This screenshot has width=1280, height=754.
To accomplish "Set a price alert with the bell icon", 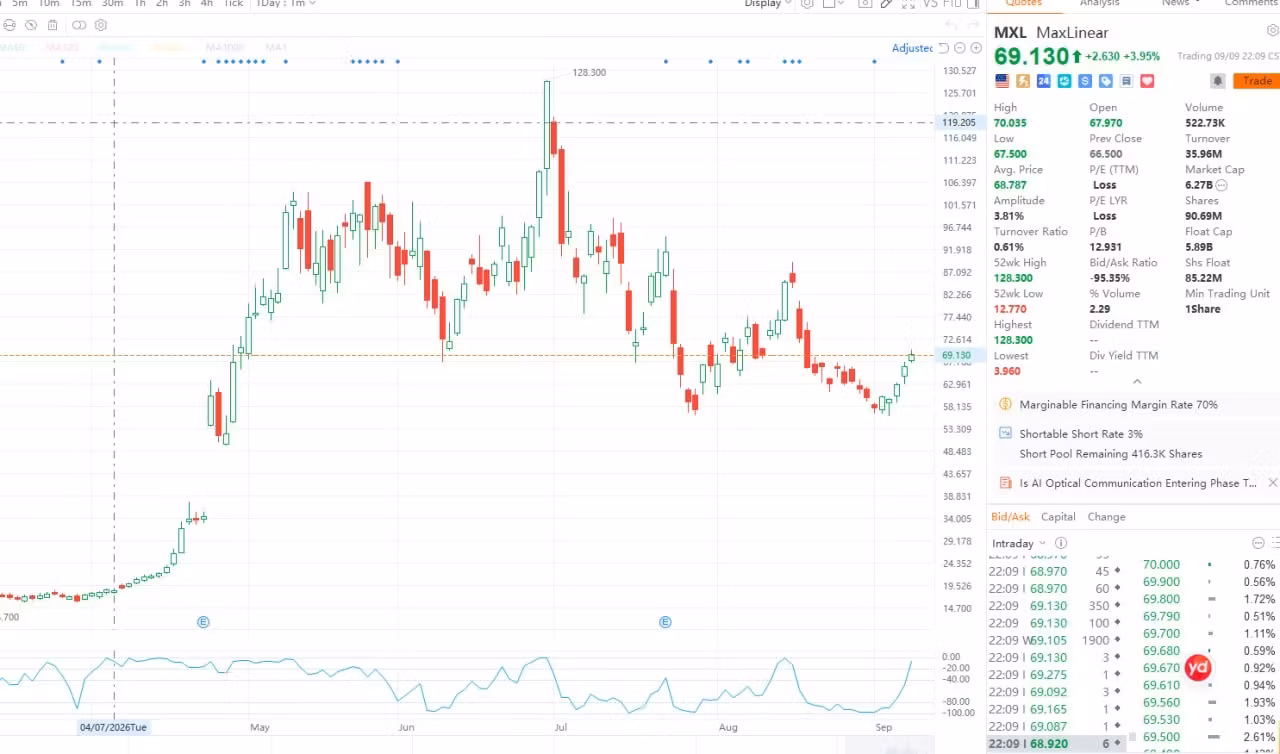I will coord(1218,81).
